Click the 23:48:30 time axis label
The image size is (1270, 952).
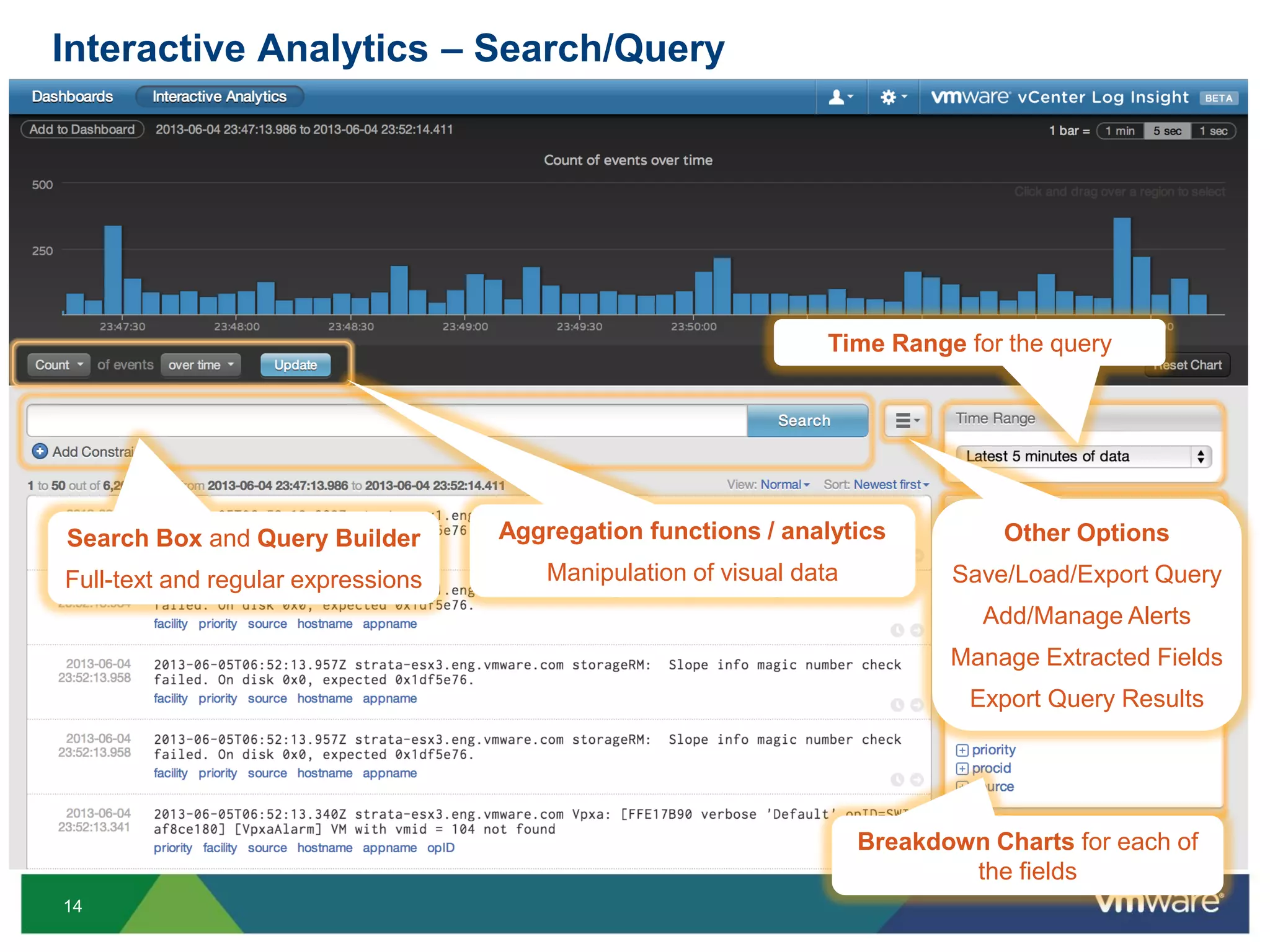point(351,327)
